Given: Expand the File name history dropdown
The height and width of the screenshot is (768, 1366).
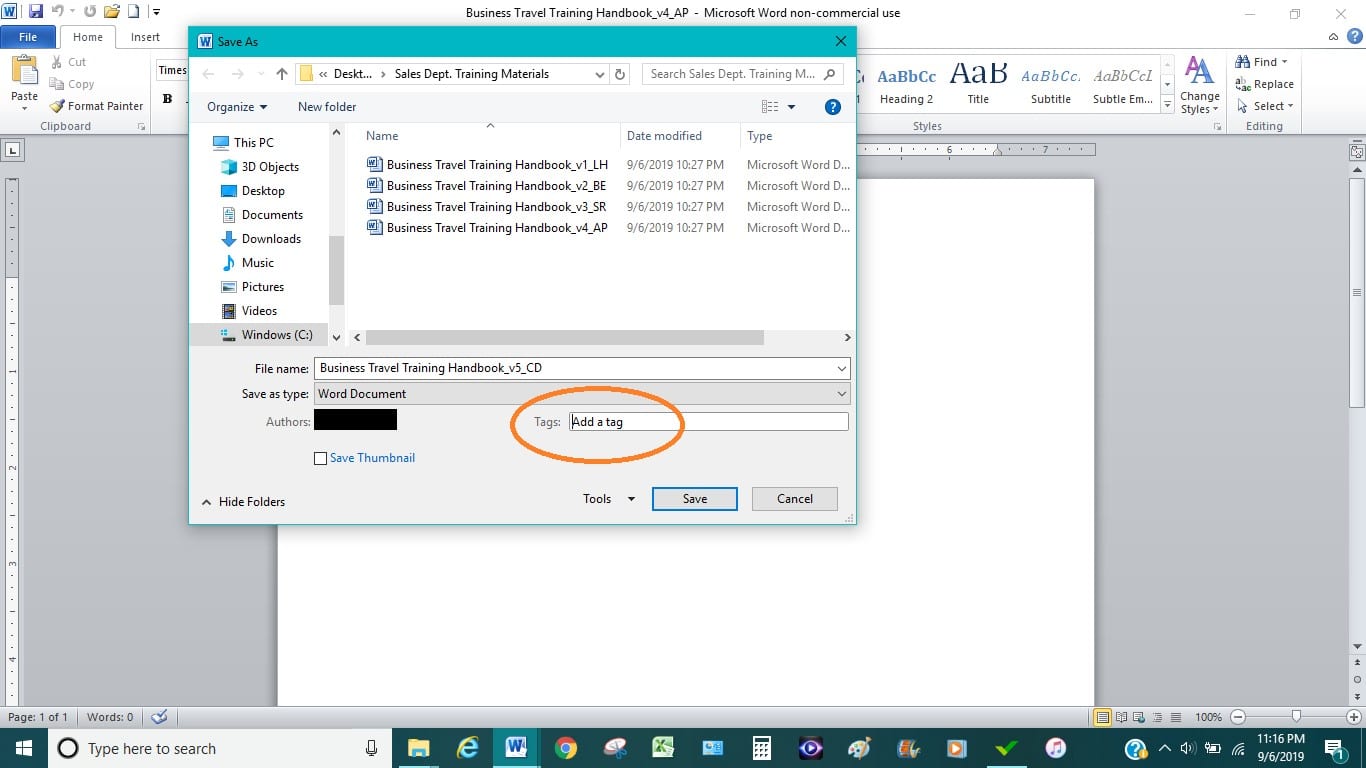Looking at the screenshot, I should coord(841,368).
